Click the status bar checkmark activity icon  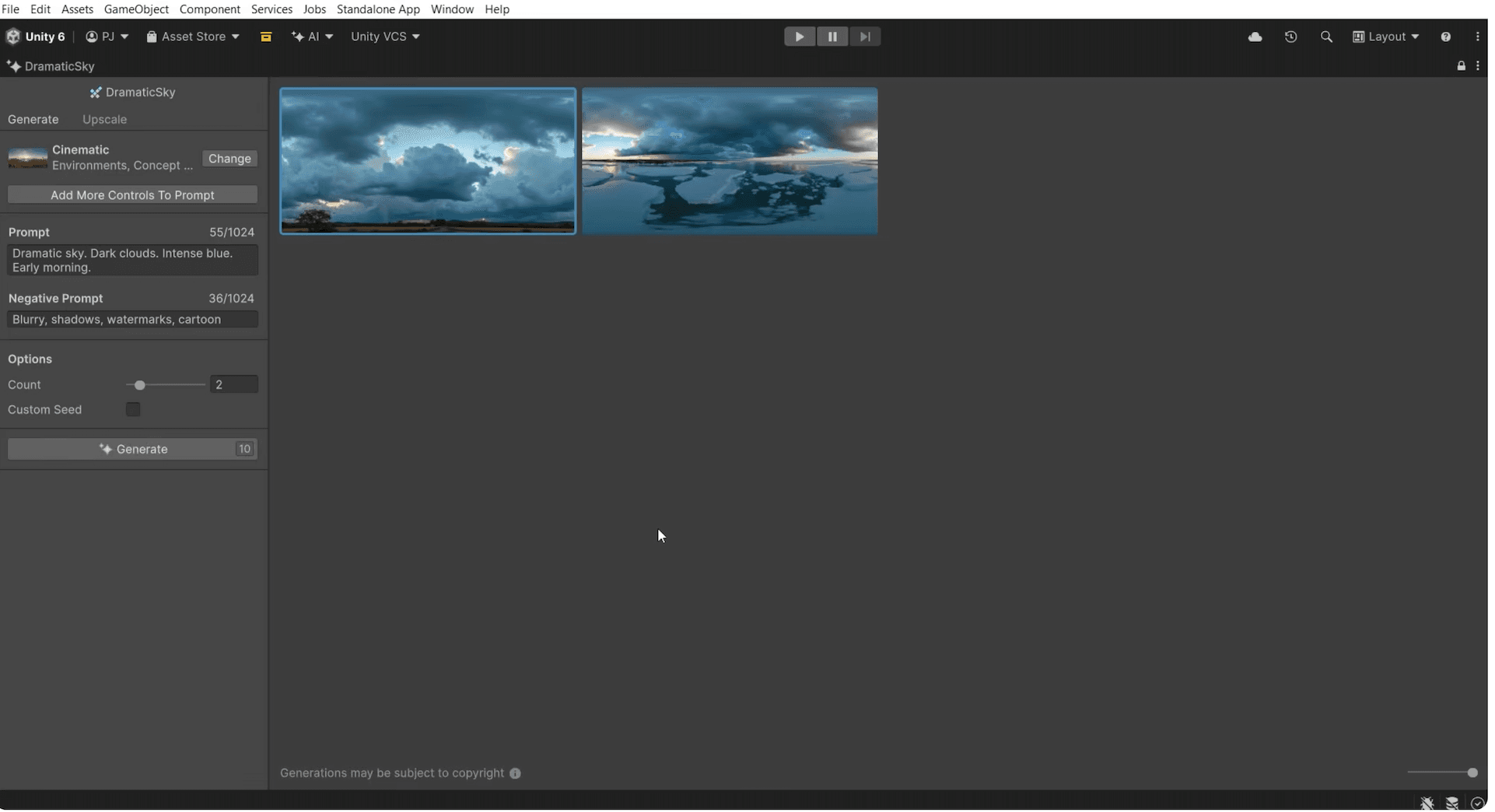(1477, 803)
